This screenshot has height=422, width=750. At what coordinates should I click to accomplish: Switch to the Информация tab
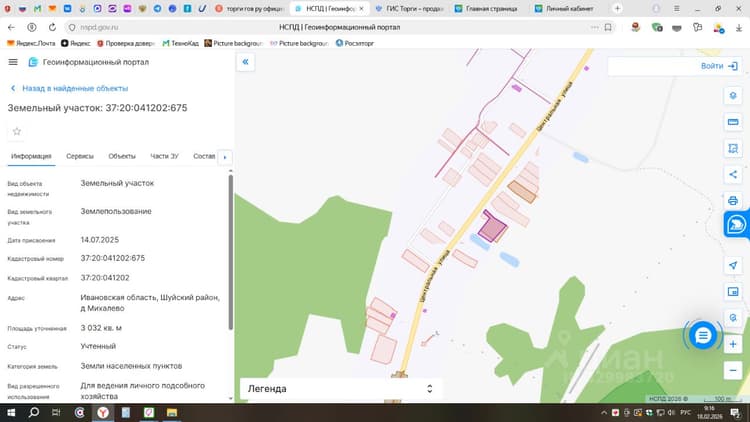click(x=31, y=156)
